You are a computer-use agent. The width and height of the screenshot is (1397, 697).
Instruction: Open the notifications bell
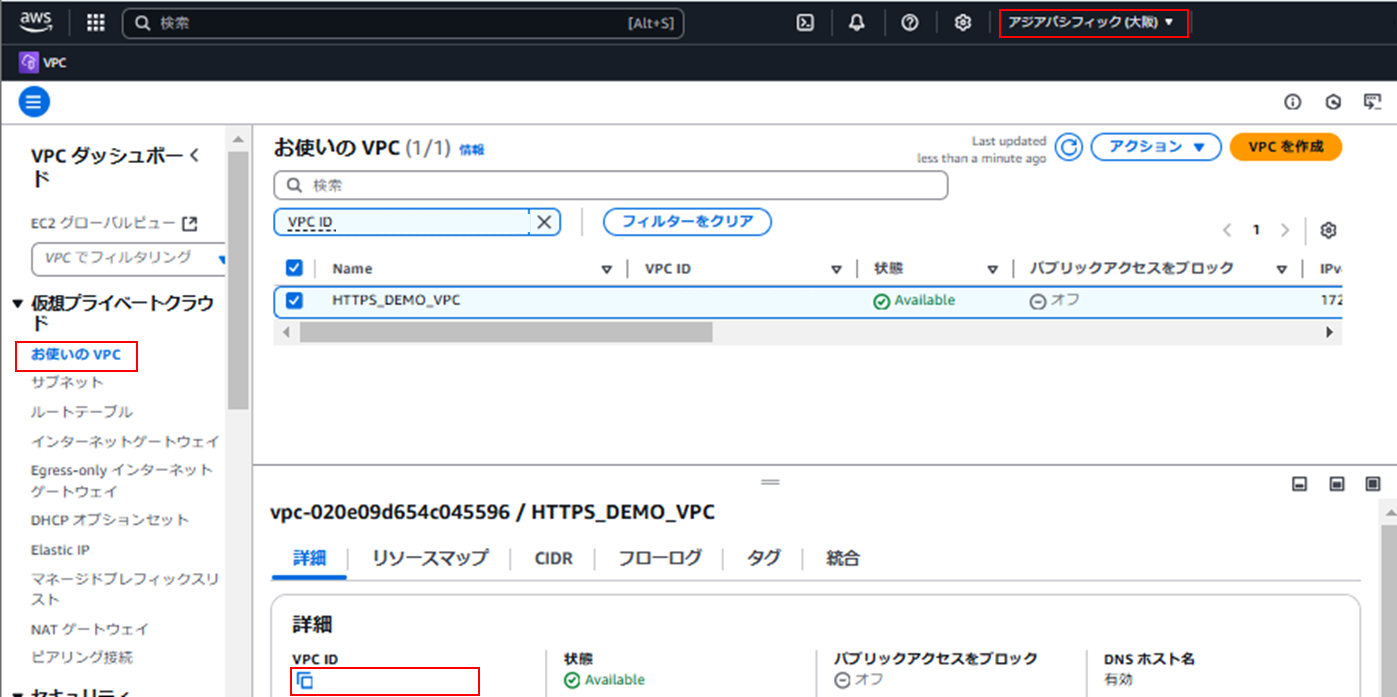[x=857, y=23]
